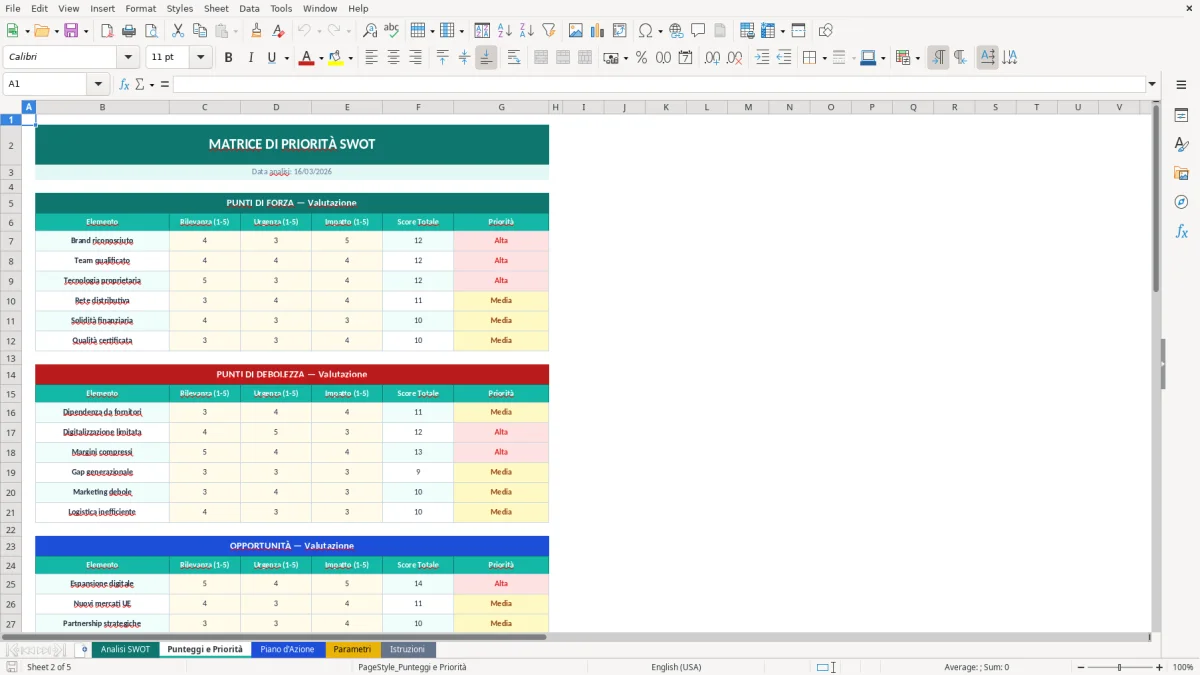1200x675 pixels.
Task: Open Function Wizard beside the Name Box
Action: [124, 84]
